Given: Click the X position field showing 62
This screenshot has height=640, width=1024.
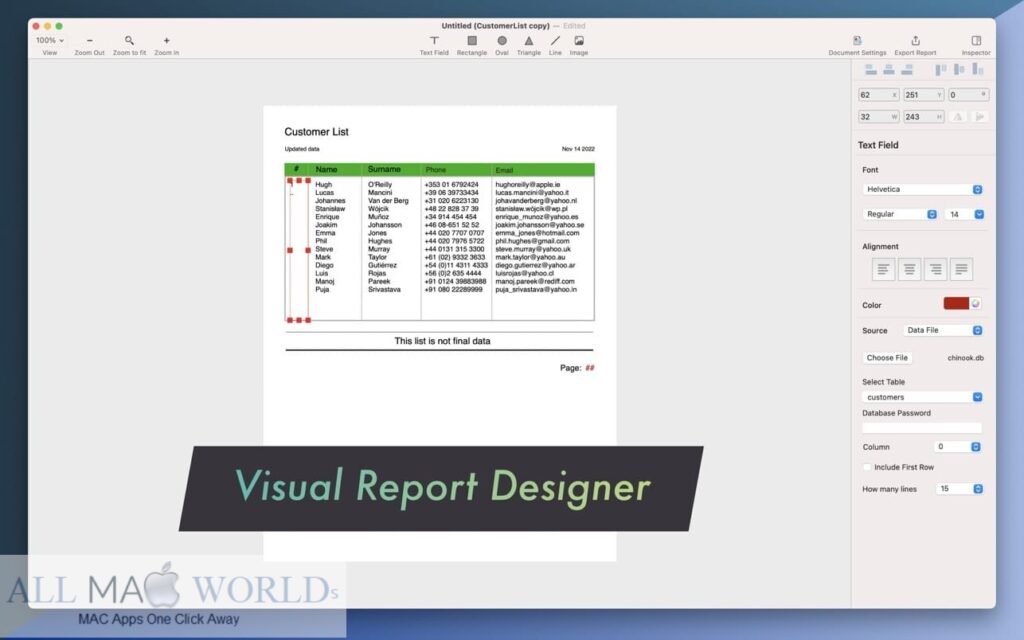Looking at the screenshot, I should pyautogui.click(x=878, y=95).
